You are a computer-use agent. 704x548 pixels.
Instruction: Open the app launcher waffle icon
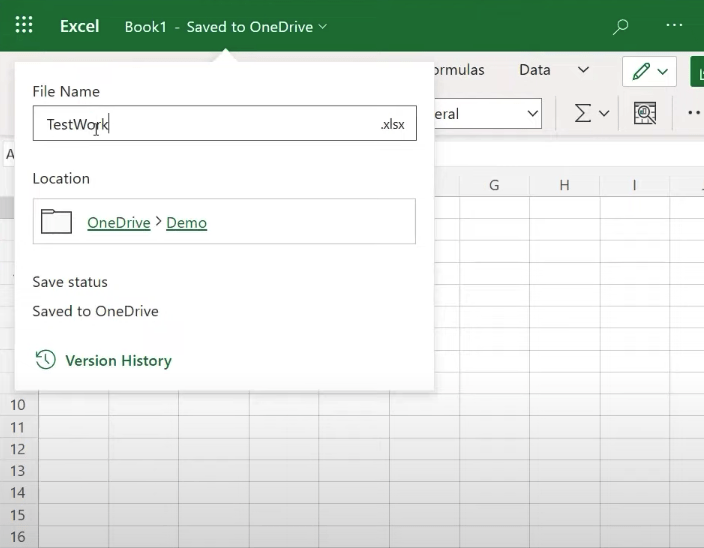click(x=24, y=25)
